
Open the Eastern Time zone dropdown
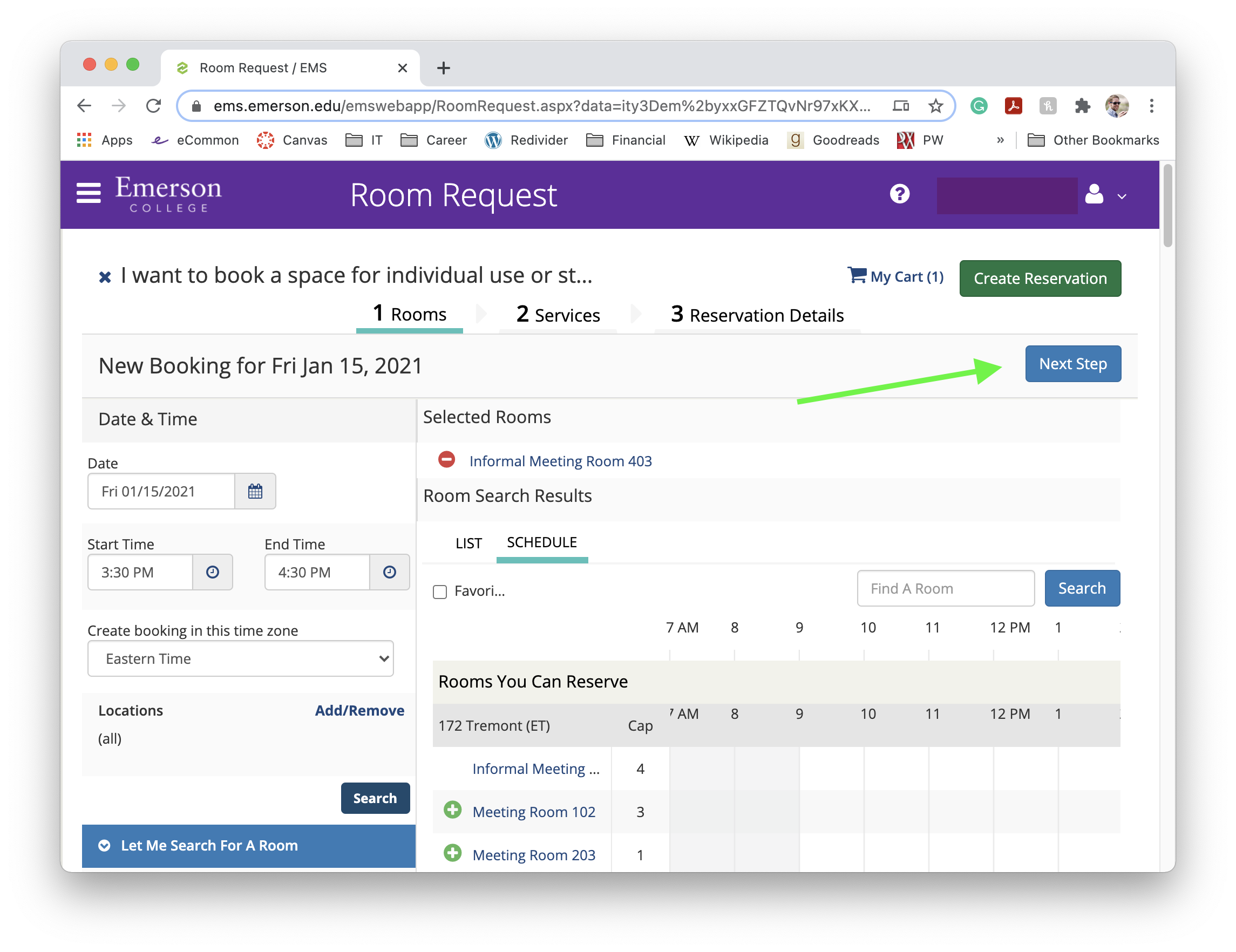241,659
